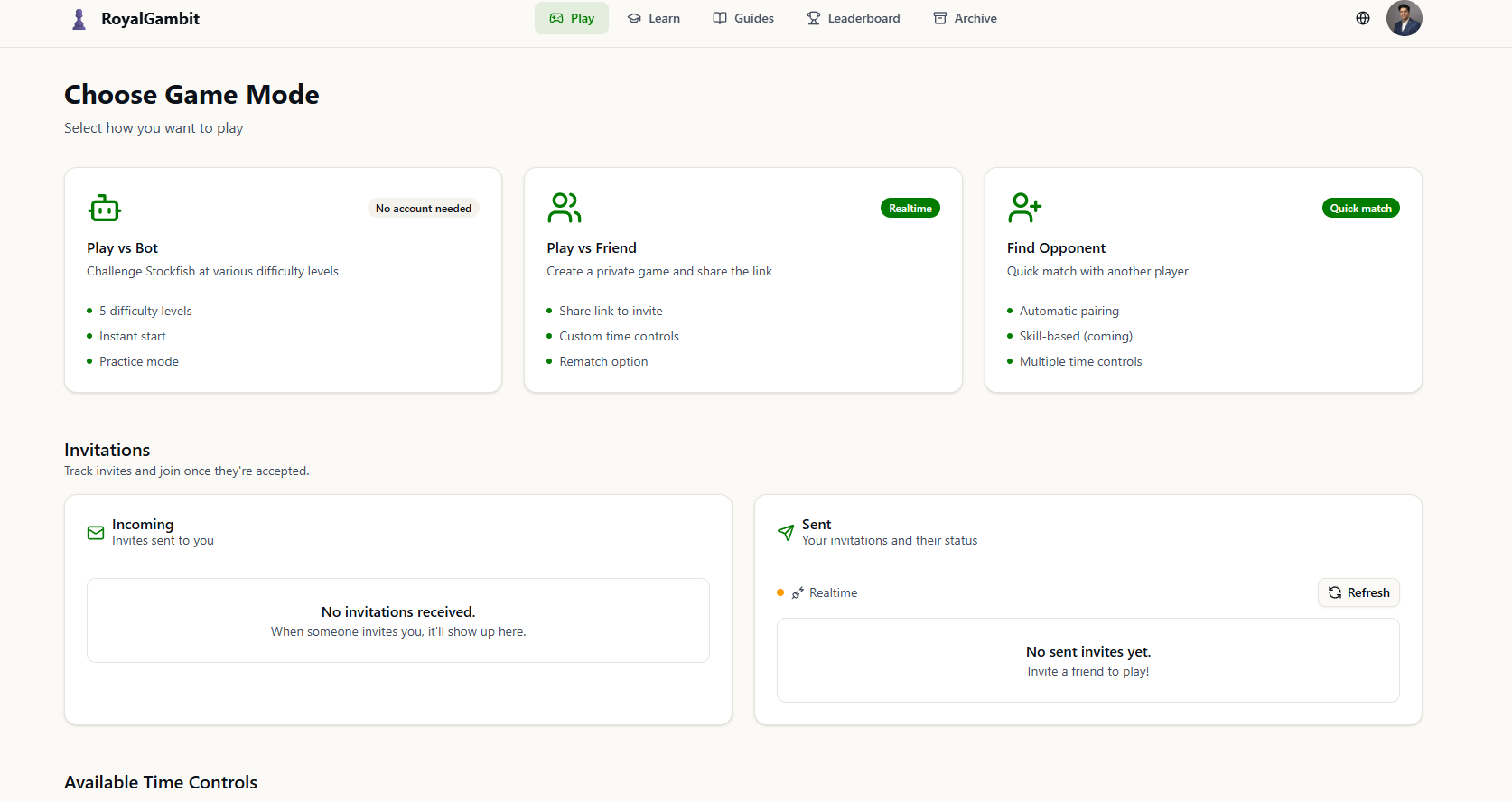Click the robot icon on Play vs Bot card
Screen dimensions: 1512x802
(105, 208)
